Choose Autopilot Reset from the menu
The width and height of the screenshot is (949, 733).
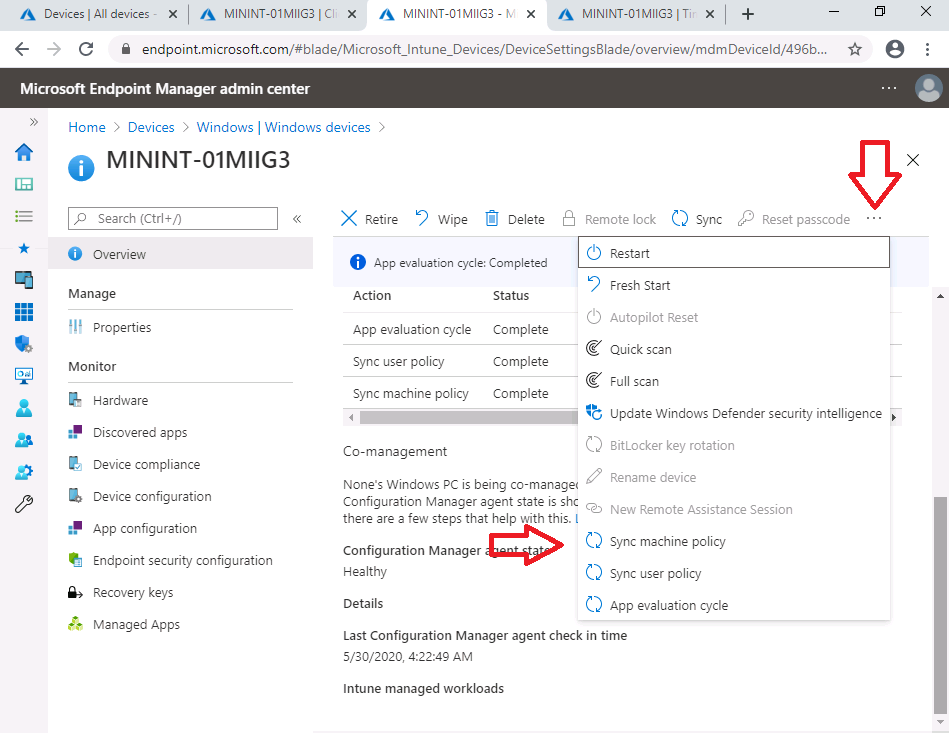coord(734,317)
